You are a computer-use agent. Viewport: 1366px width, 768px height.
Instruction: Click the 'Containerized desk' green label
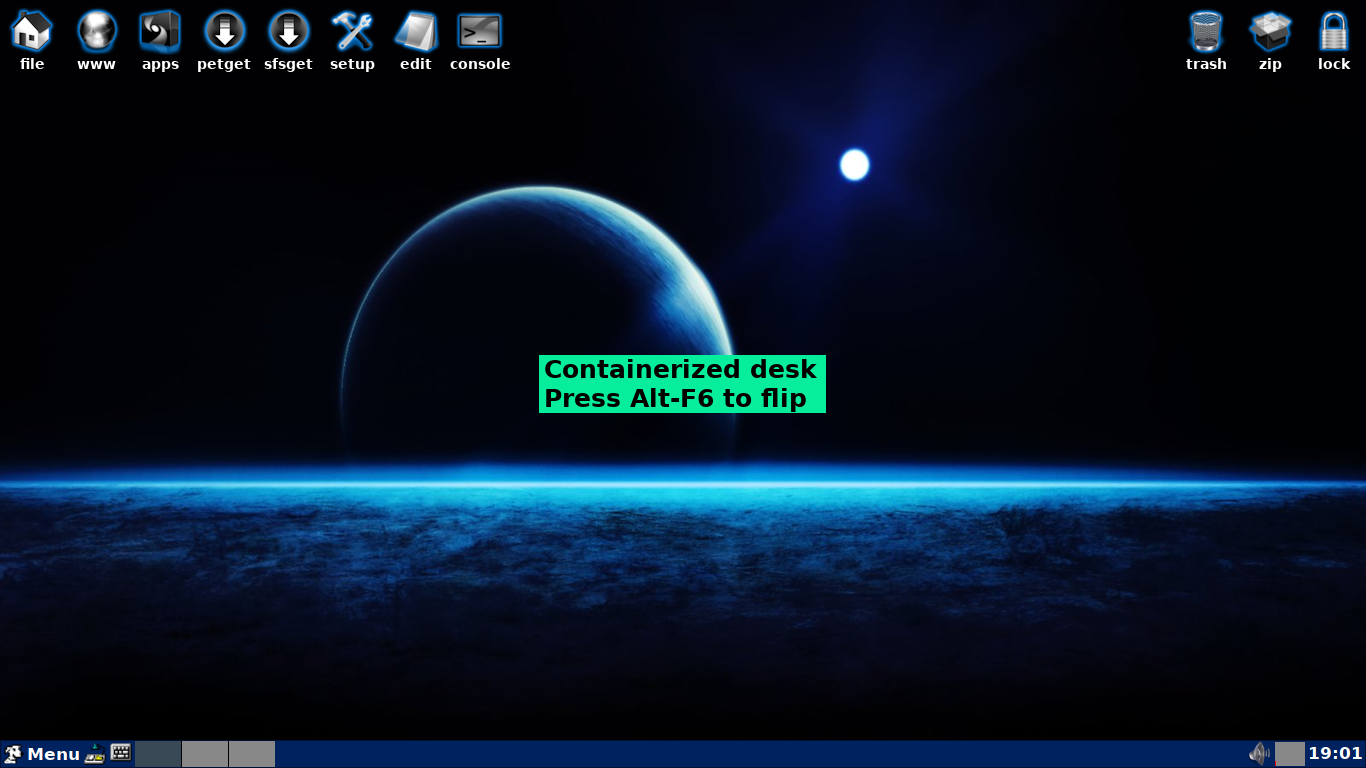[x=682, y=384]
